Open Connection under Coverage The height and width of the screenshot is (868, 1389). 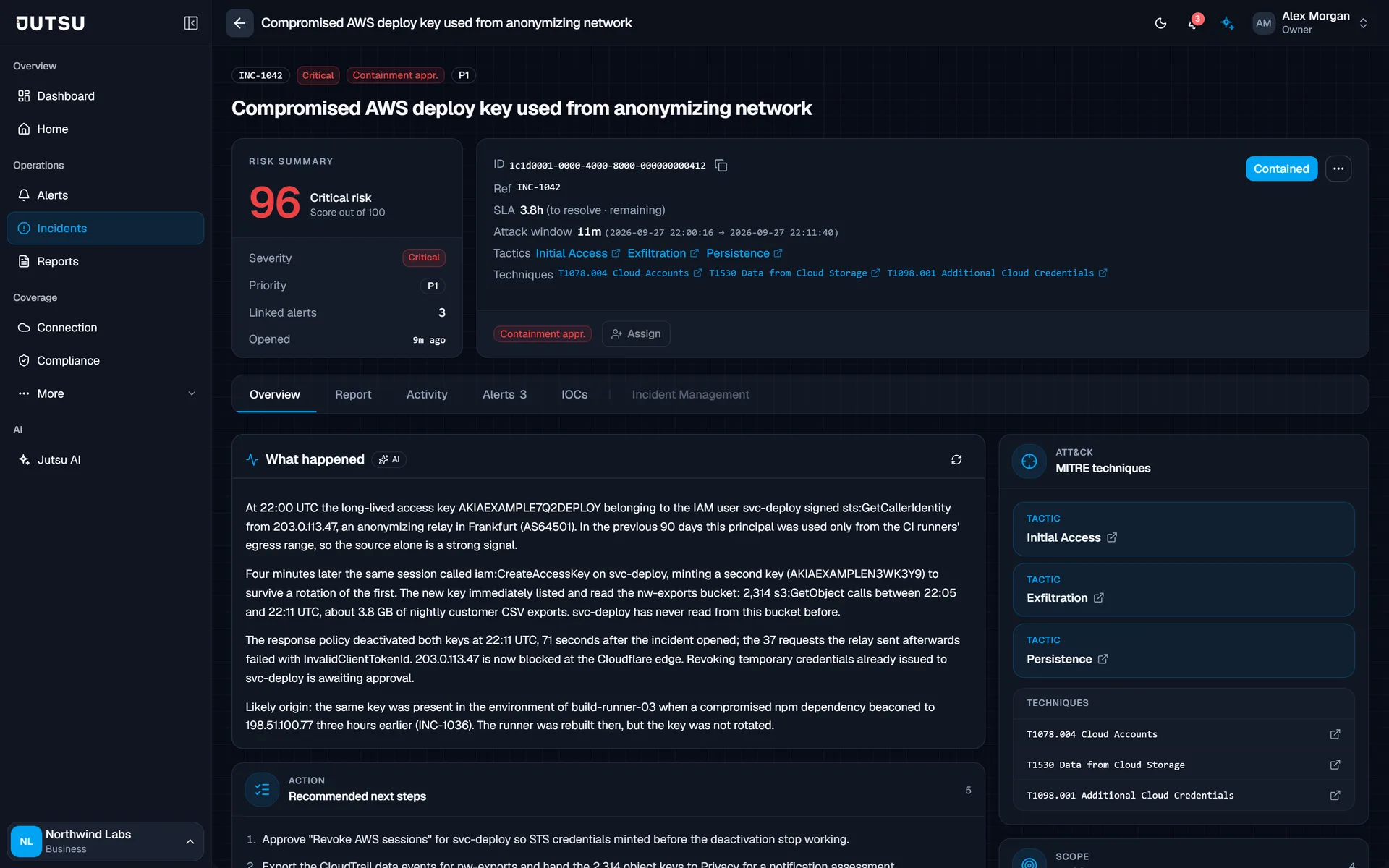(x=106, y=328)
